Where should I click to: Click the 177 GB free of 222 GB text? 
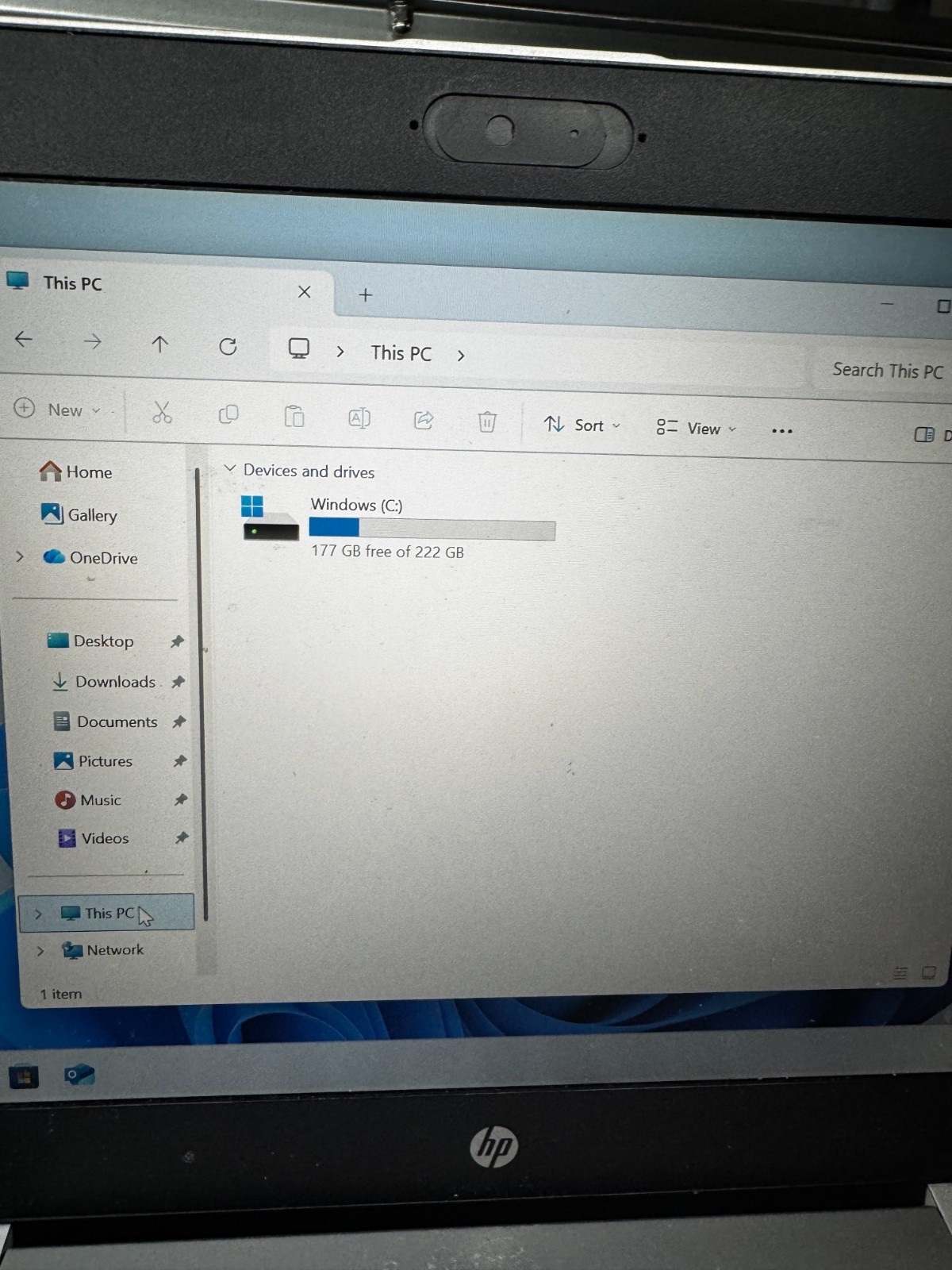pyautogui.click(x=387, y=551)
